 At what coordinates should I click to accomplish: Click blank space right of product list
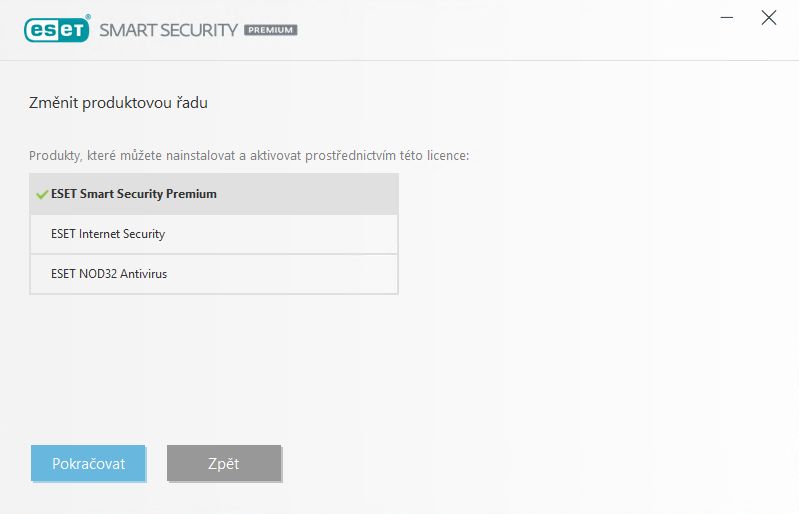[x=586, y=234]
